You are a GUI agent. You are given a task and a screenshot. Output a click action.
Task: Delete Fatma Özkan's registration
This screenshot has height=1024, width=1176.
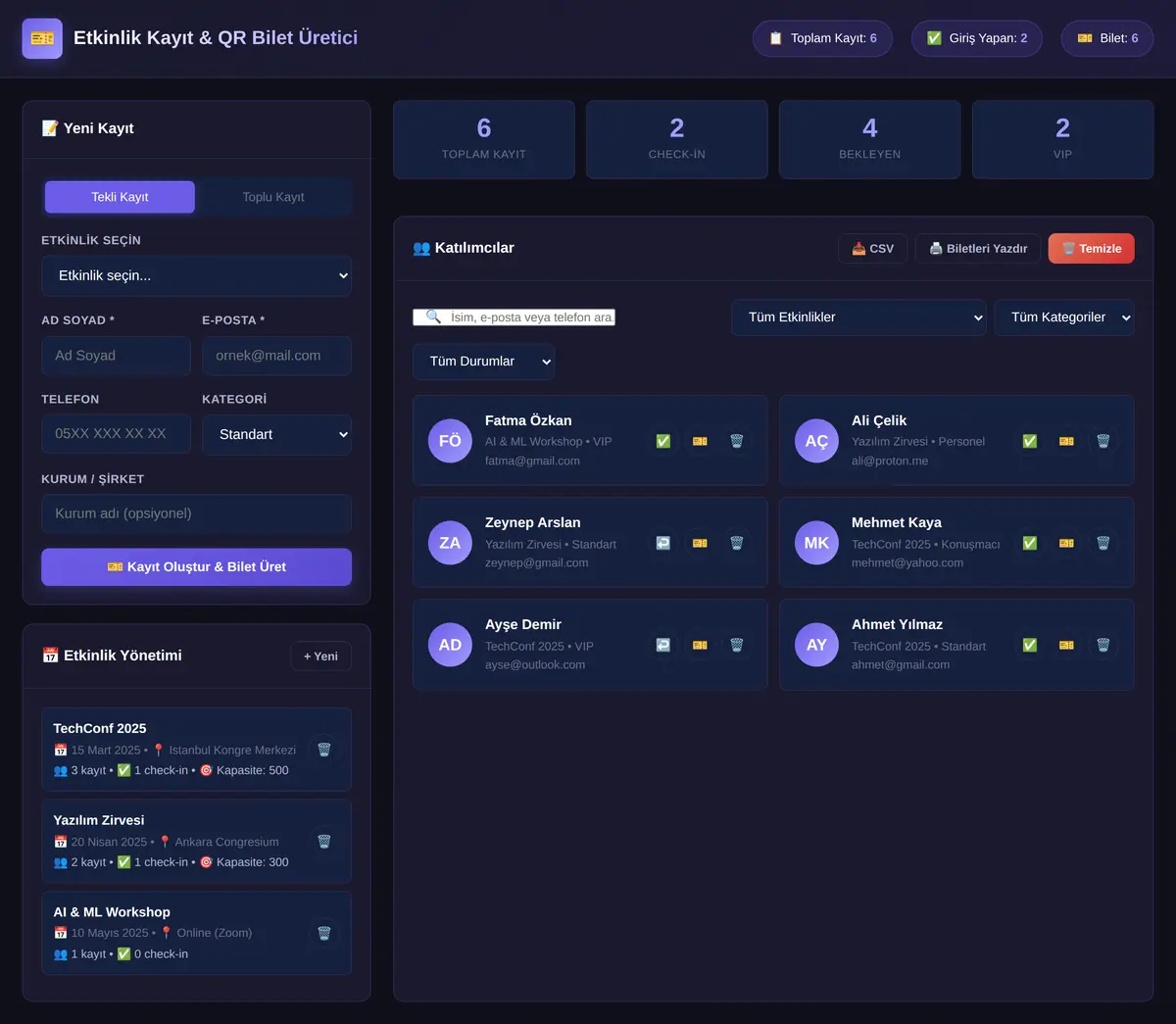click(x=737, y=441)
